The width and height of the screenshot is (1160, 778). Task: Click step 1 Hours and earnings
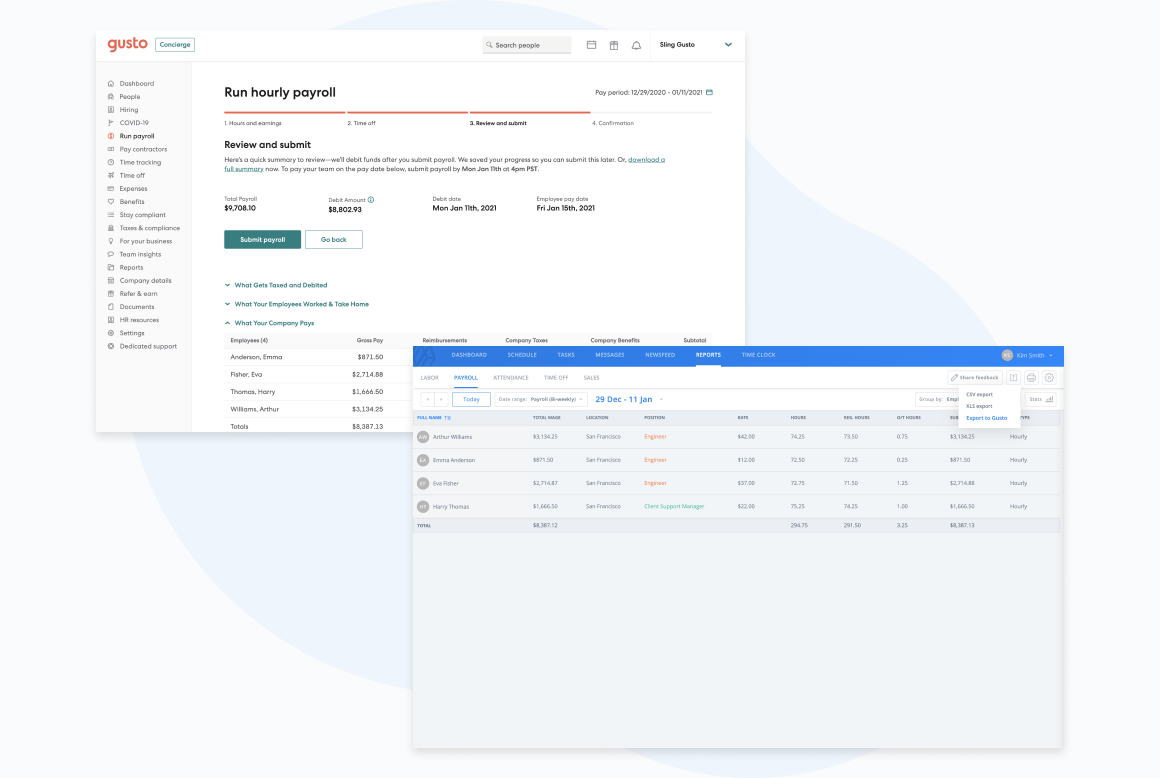[253, 124]
